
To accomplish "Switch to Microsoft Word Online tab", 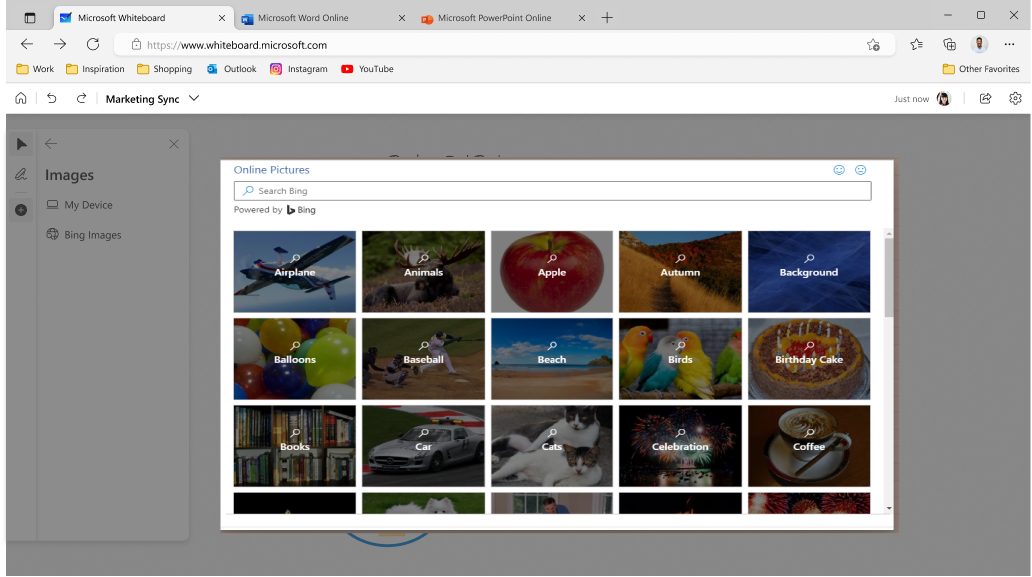I will coord(323,18).
